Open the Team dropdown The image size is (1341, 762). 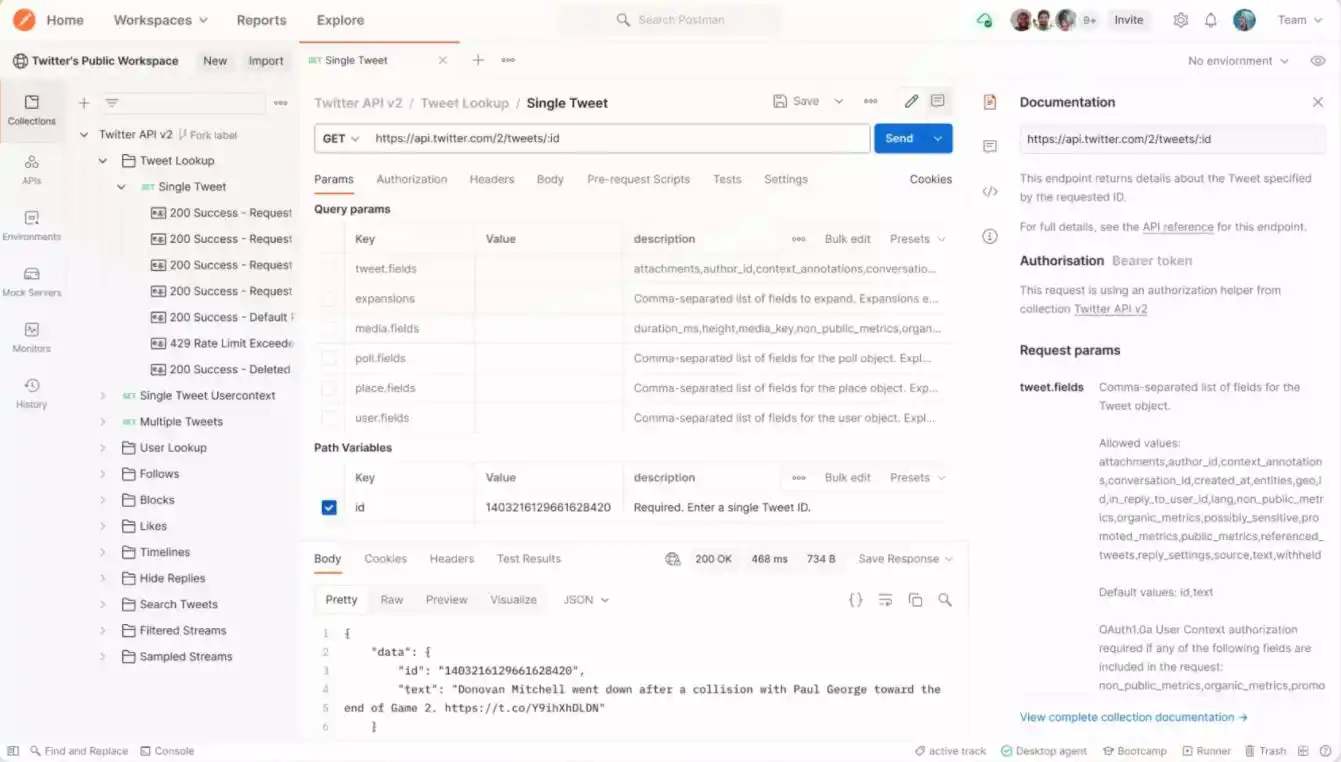1300,20
